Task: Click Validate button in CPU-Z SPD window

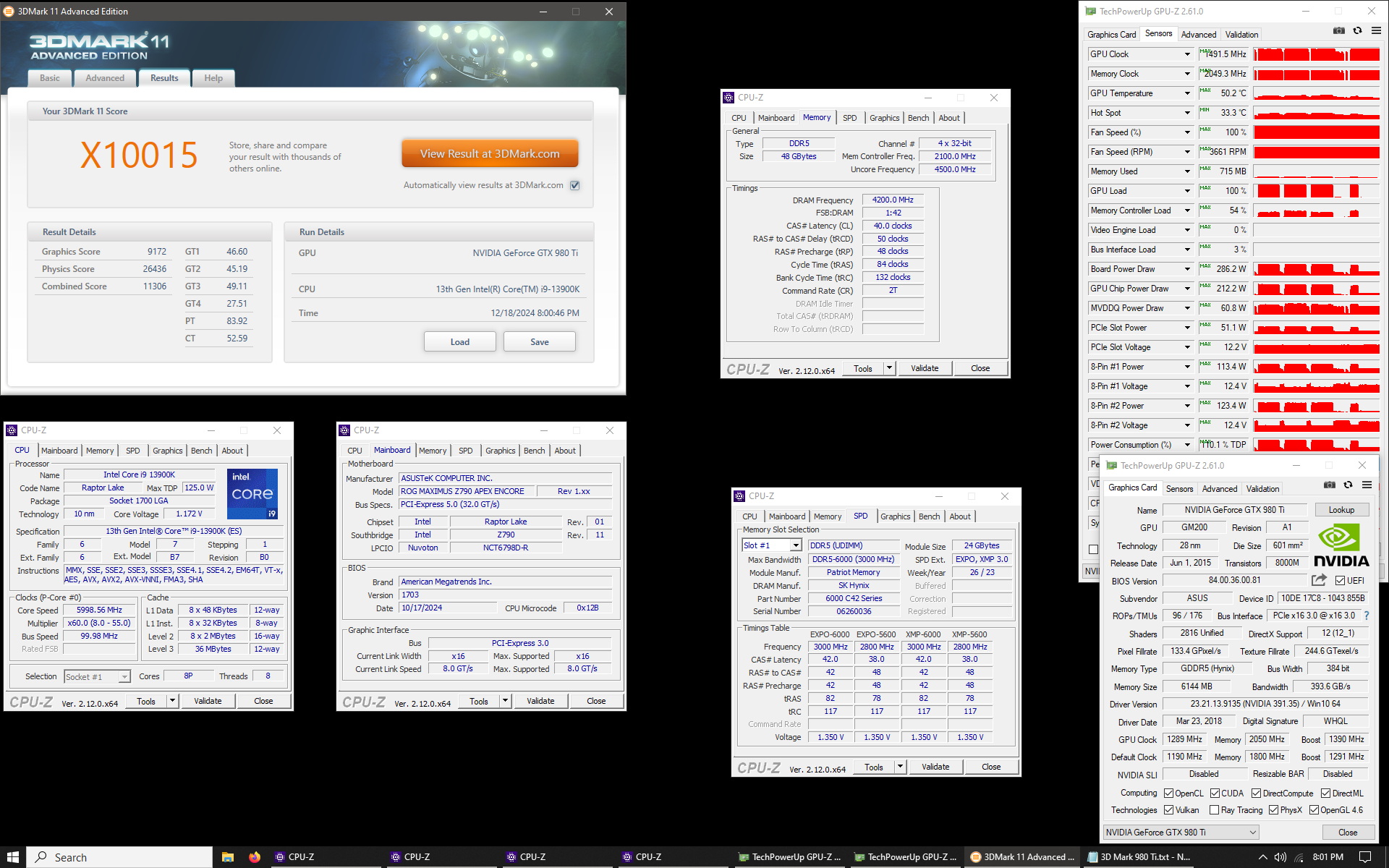Action: tap(935, 767)
